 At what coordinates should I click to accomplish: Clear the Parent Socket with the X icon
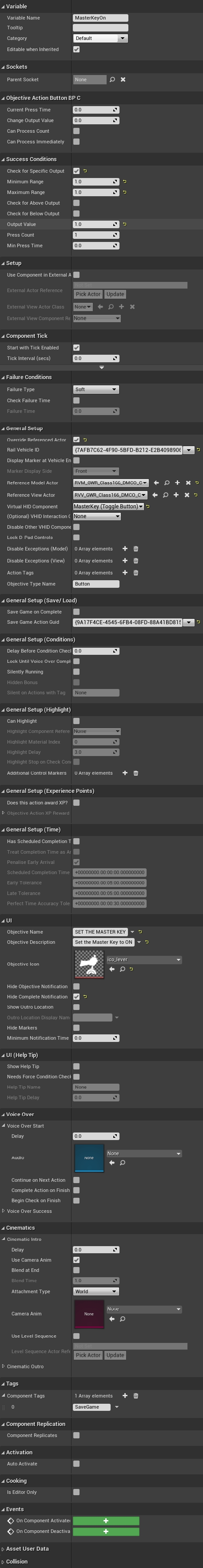123,80
